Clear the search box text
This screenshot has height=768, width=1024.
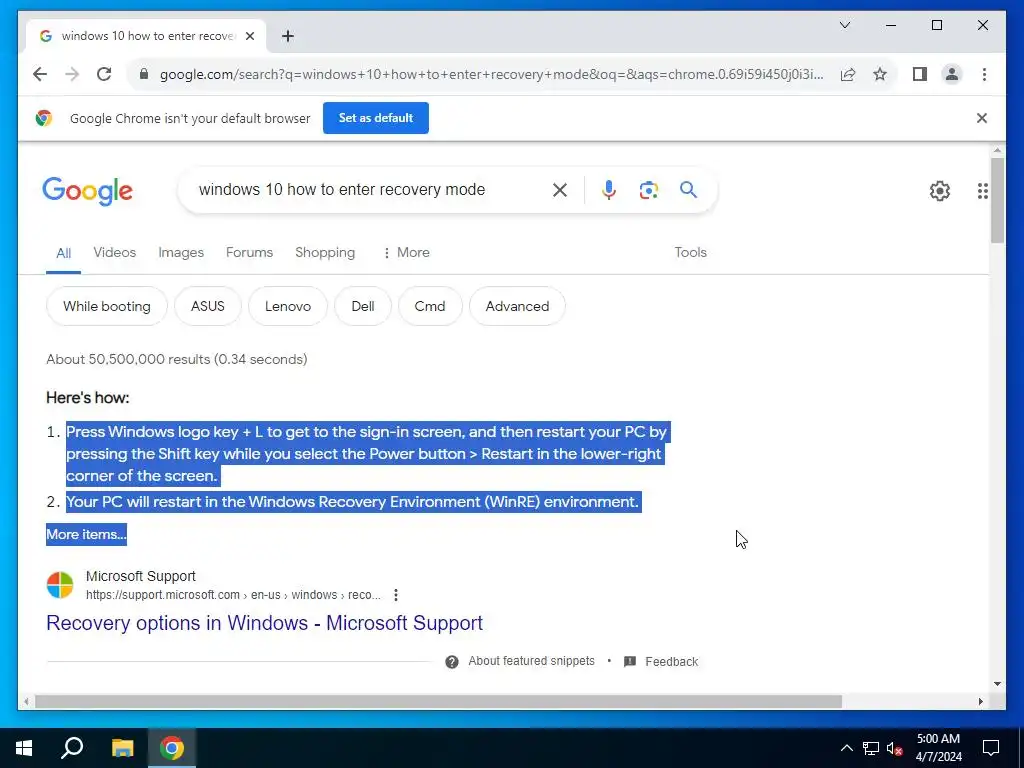click(560, 190)
